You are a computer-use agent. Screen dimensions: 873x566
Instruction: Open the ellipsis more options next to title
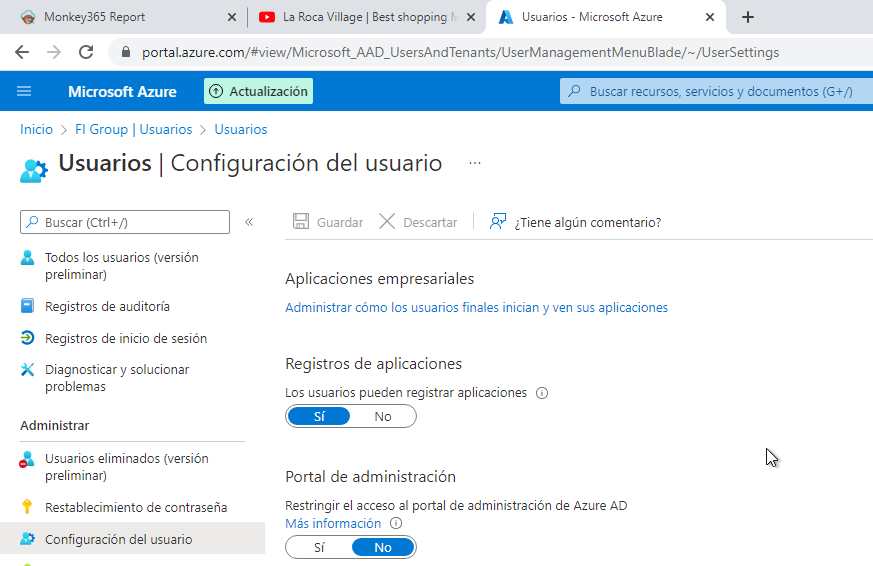pyautogui.click(x=475, y=163)
